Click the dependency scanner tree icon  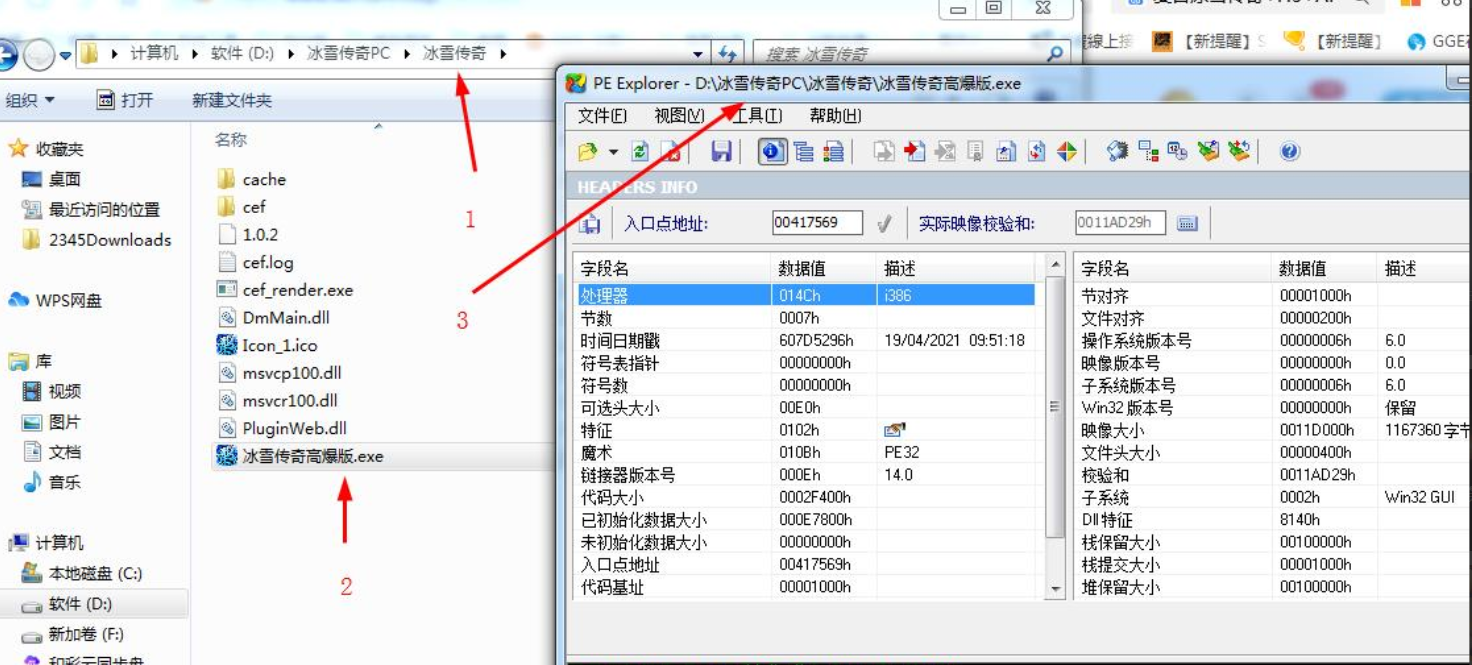point(1148,152)
